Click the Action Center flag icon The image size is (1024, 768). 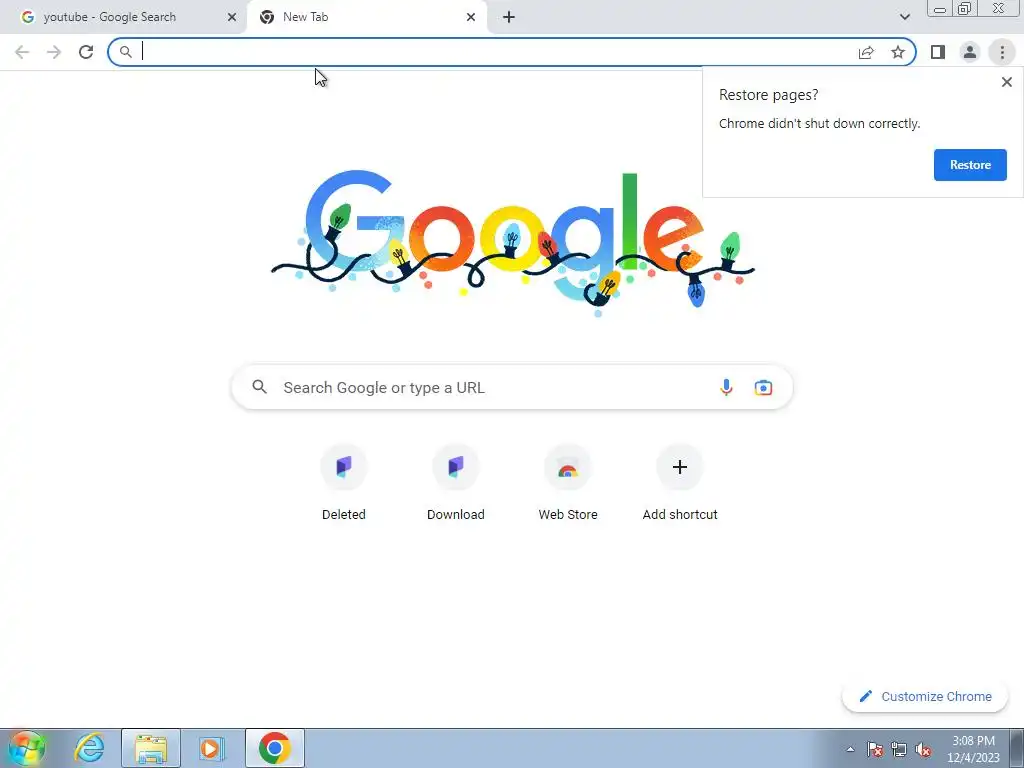874,750
